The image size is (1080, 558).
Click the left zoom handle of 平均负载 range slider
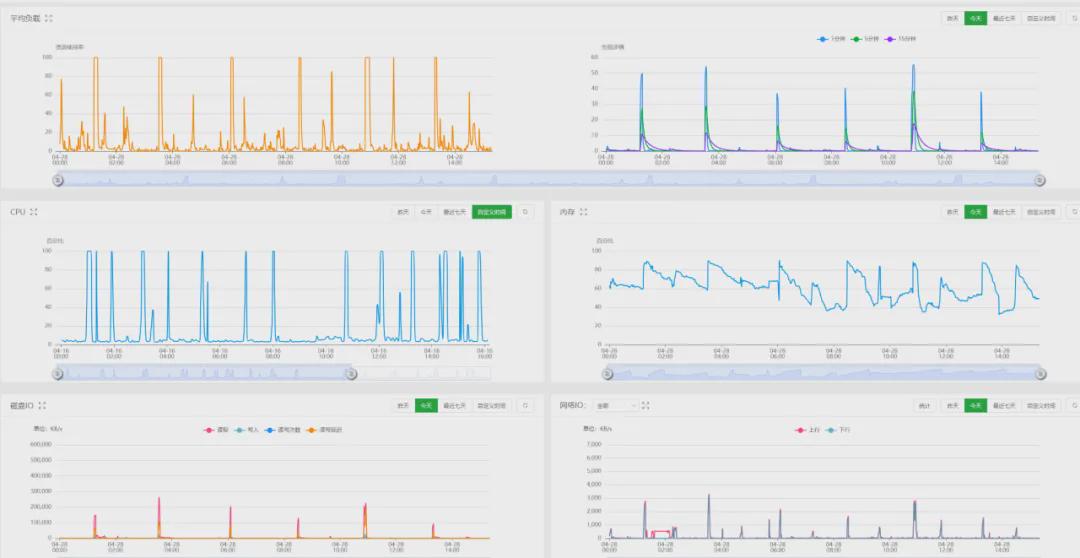click(58, 180)
